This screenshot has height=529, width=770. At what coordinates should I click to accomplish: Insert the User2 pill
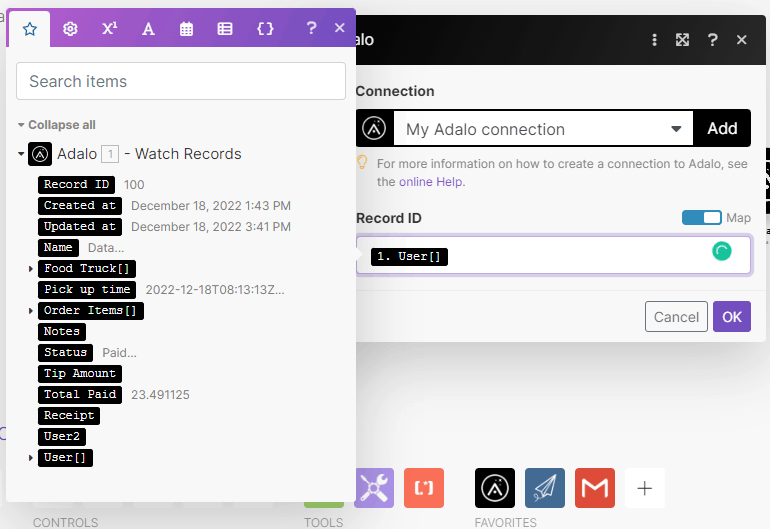tap(62, 437)
